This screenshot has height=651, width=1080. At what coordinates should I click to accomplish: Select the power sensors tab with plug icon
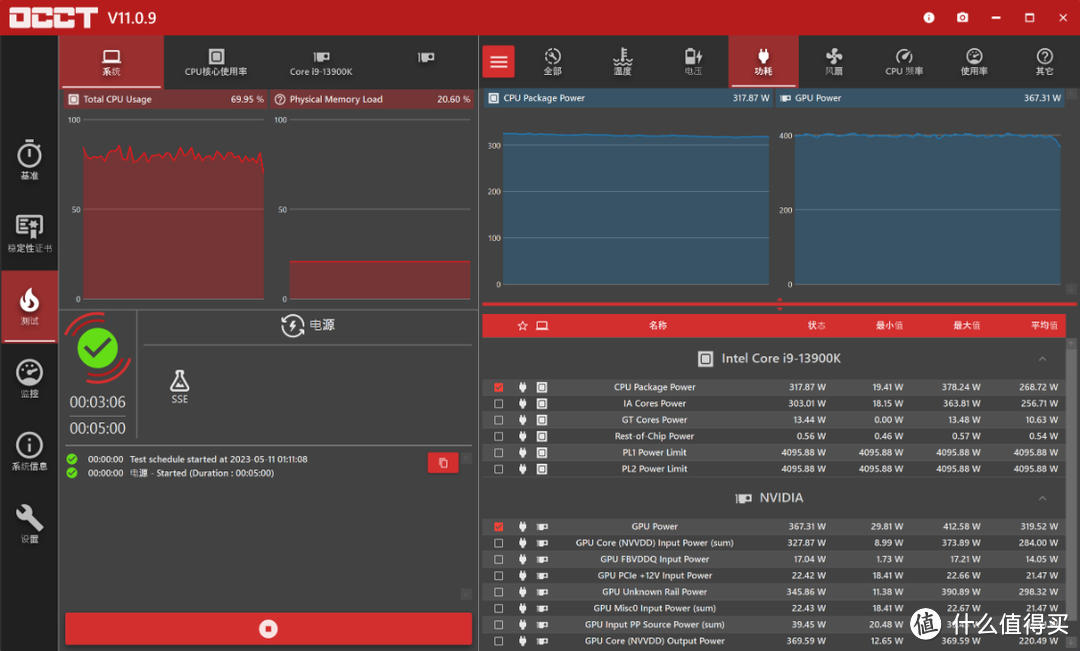(x=763, y=62)
